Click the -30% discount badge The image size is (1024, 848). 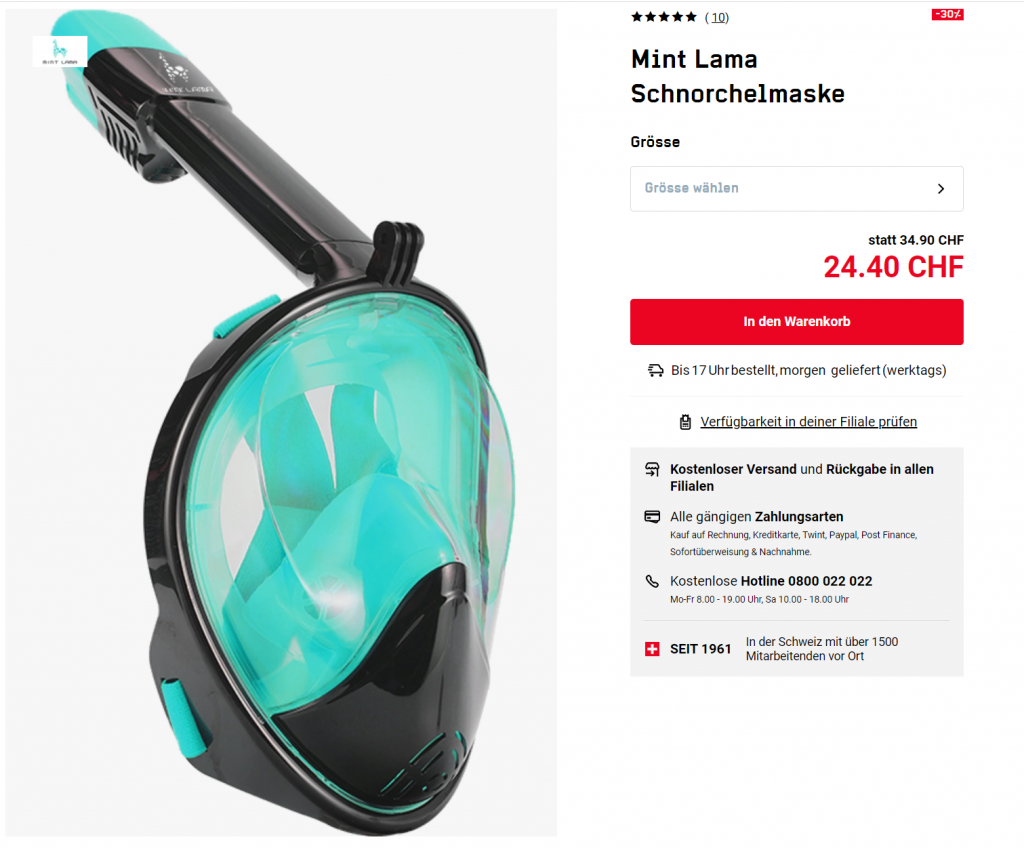pos(948,14)
